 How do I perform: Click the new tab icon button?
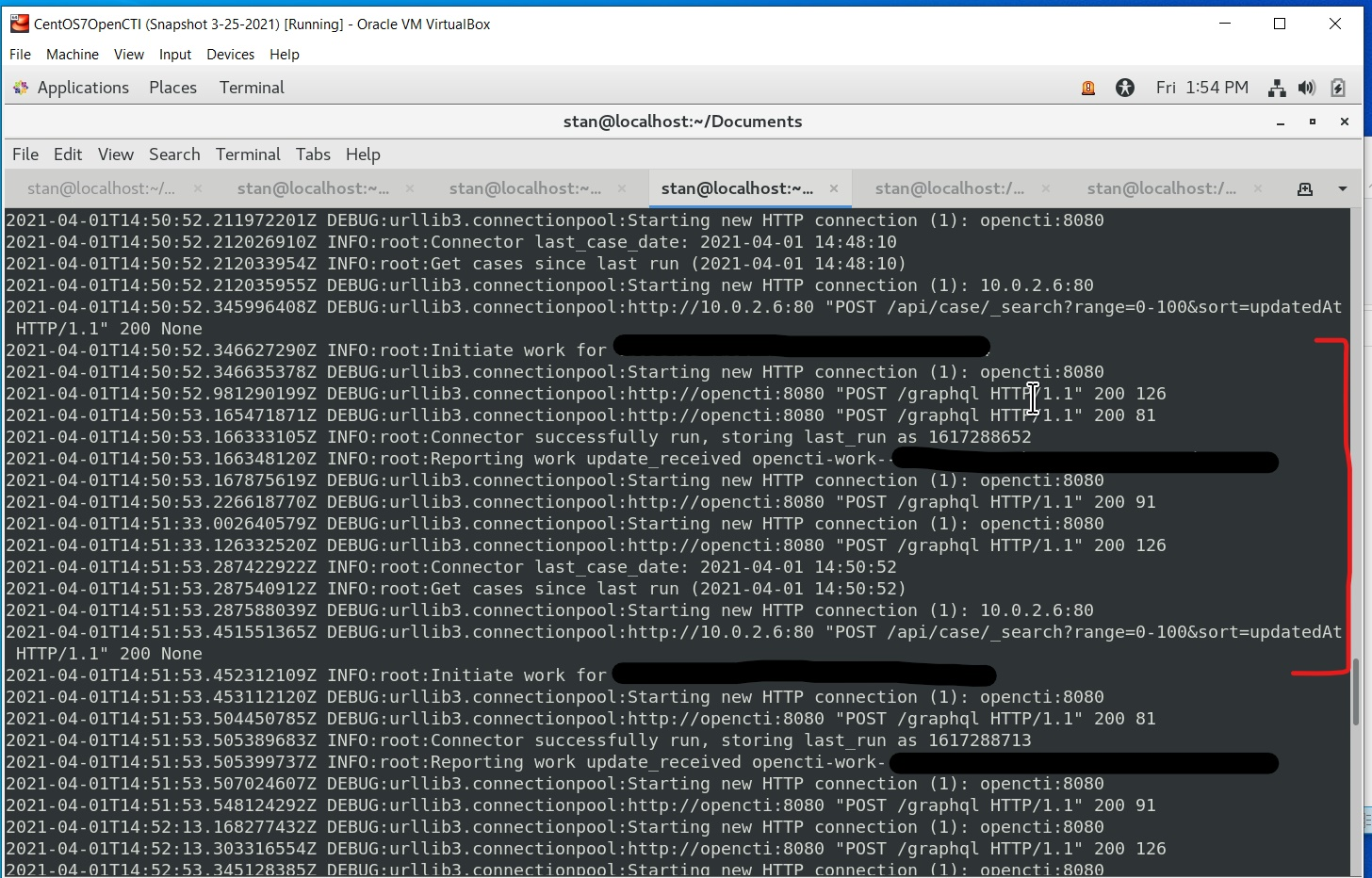1305,189
